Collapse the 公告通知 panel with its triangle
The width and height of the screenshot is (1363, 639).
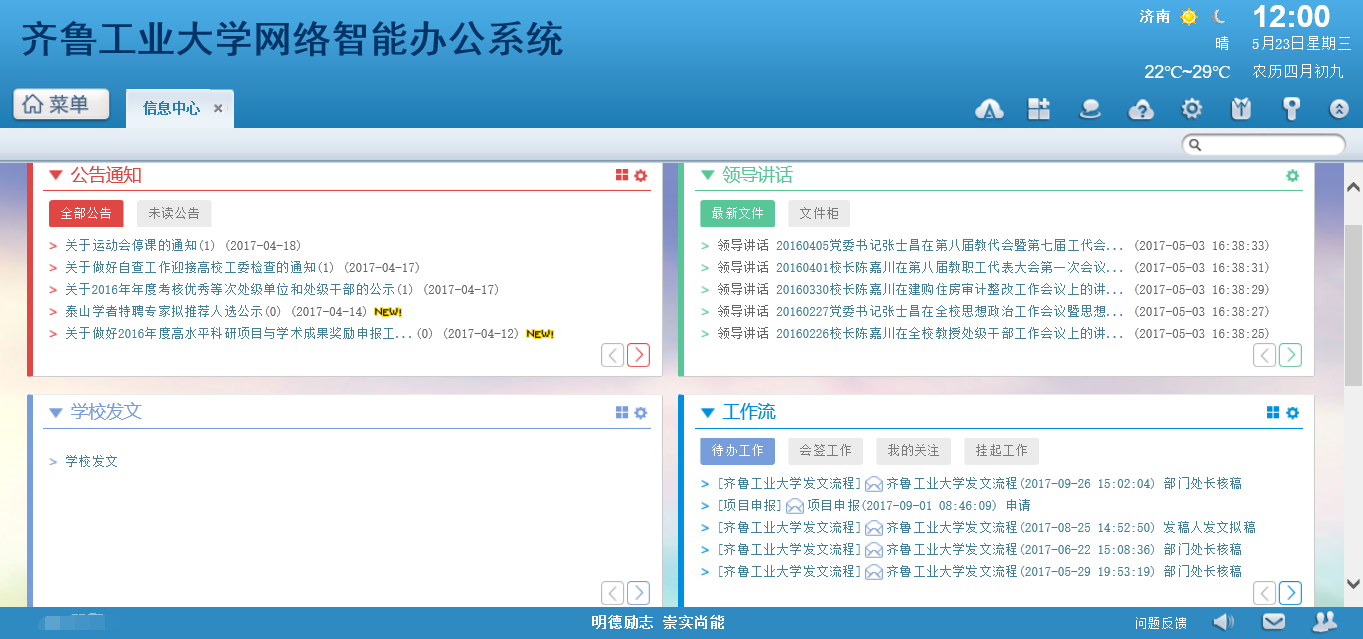tap(56, 175)
